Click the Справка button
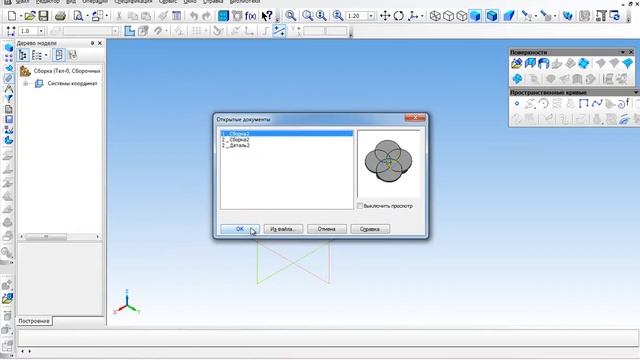Screen dimensions: 640x360 tap(370, 229)
